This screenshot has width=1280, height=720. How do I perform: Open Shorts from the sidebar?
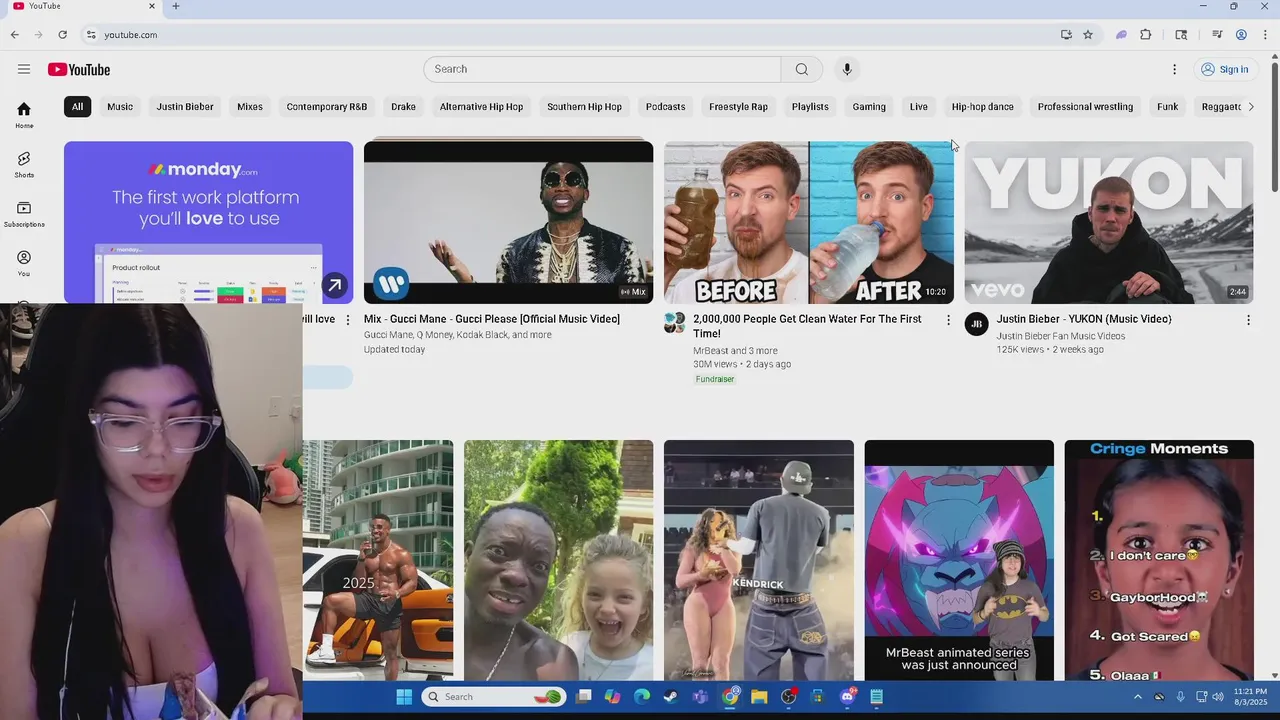24,164
